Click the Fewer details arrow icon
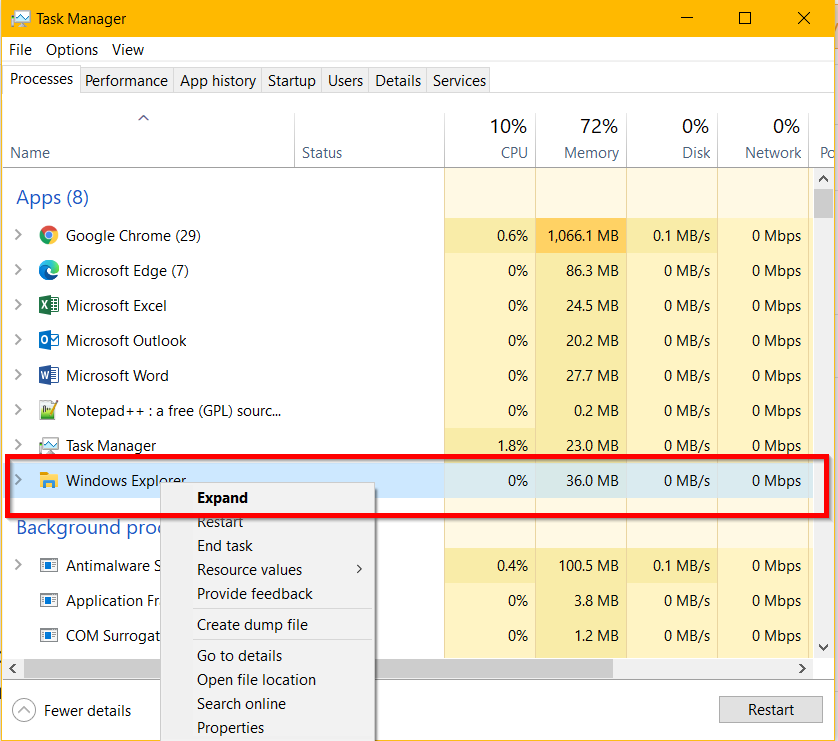838x741 pixels. (24, 710)
